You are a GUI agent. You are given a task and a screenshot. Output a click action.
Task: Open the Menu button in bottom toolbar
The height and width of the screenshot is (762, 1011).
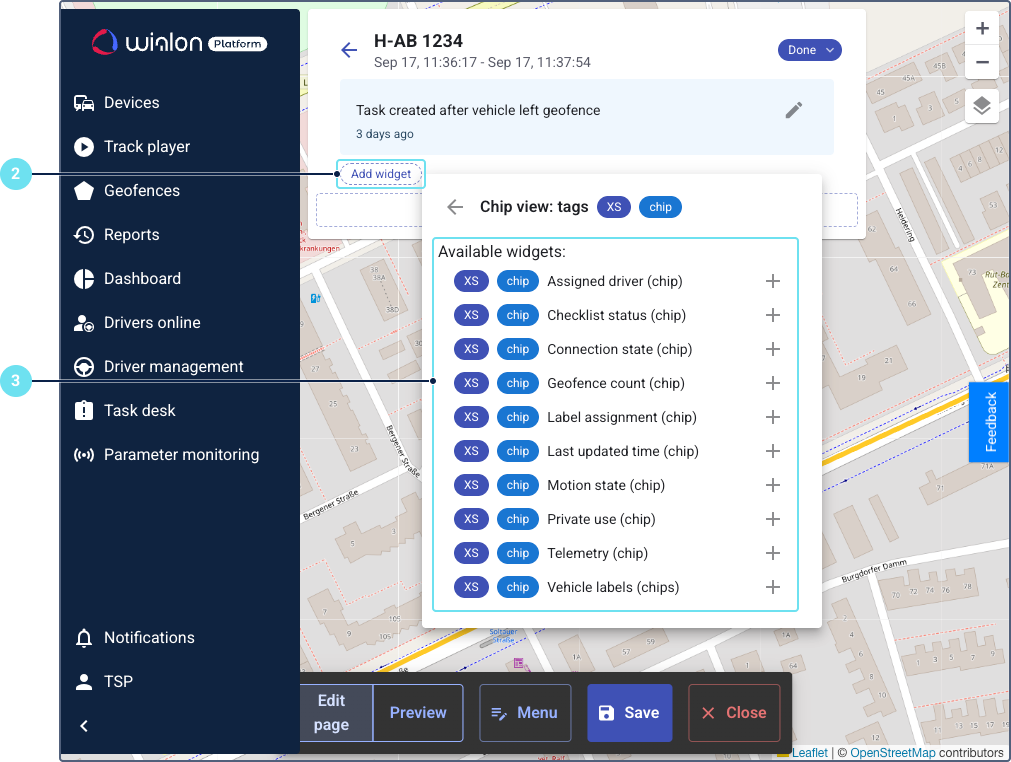[525, 713]
